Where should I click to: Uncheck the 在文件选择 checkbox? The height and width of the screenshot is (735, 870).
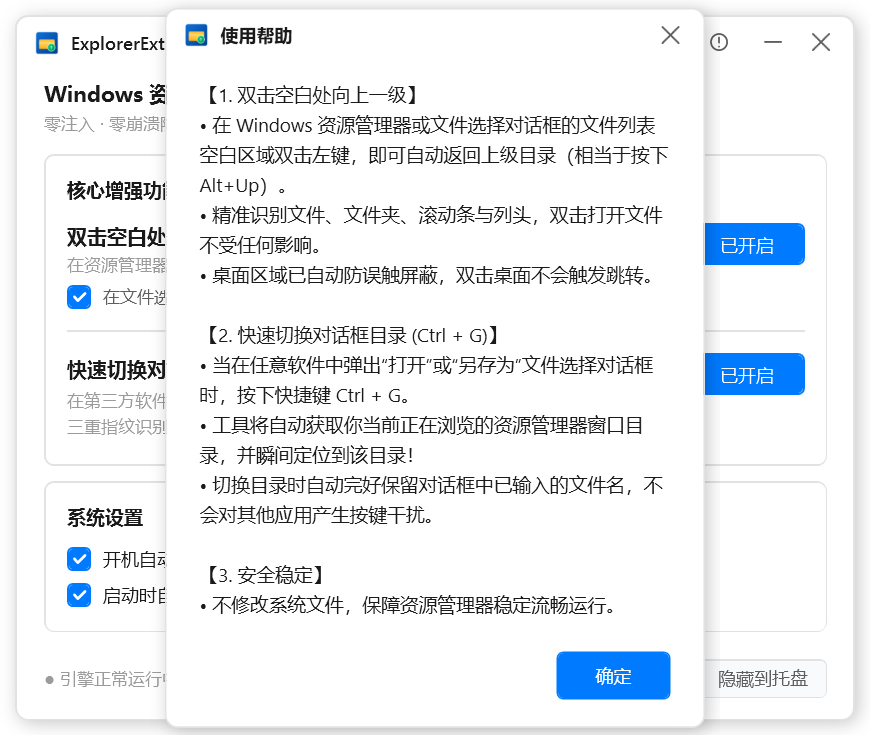coord(79,297)
